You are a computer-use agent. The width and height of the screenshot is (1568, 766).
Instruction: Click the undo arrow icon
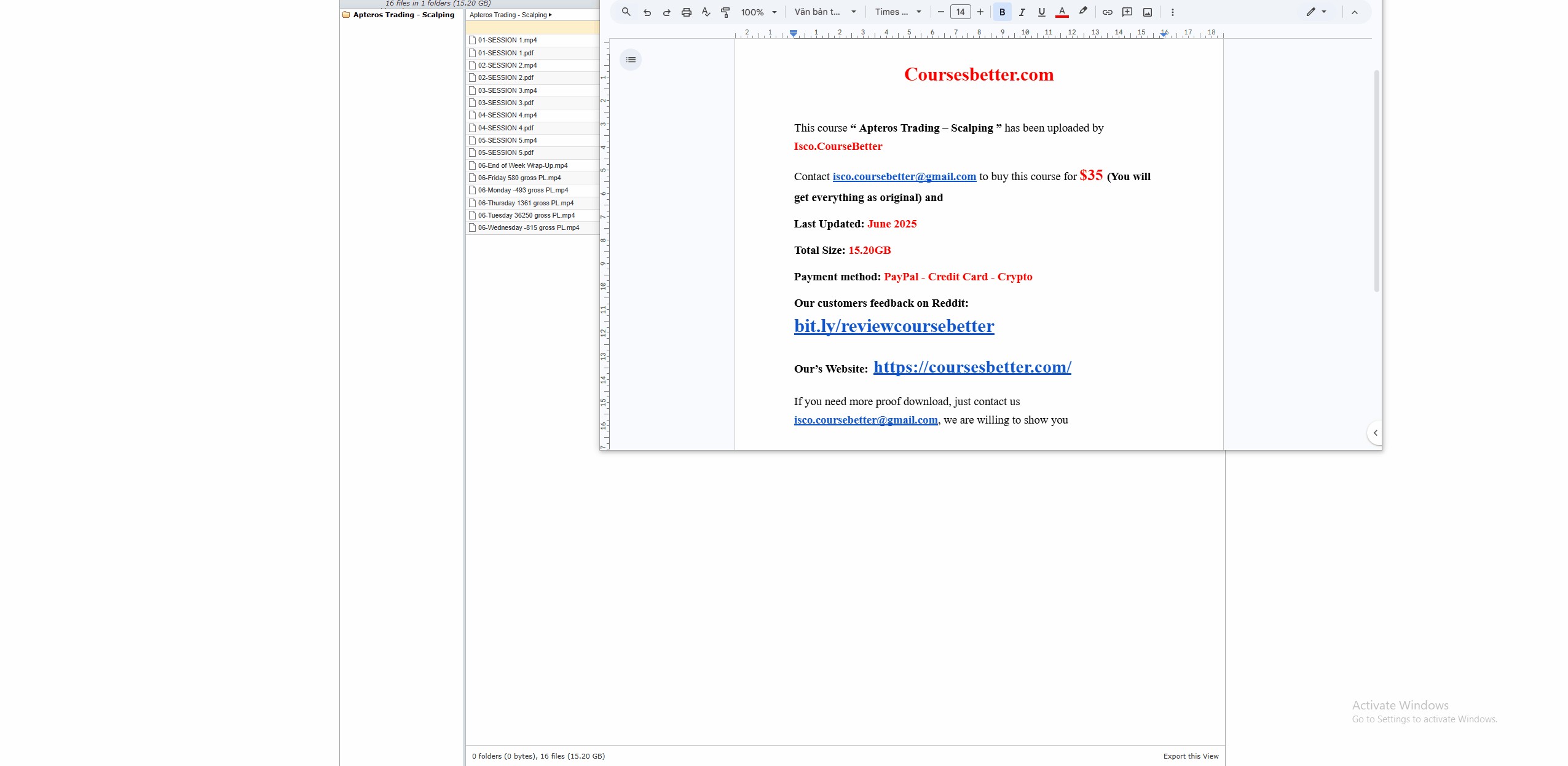647,12
